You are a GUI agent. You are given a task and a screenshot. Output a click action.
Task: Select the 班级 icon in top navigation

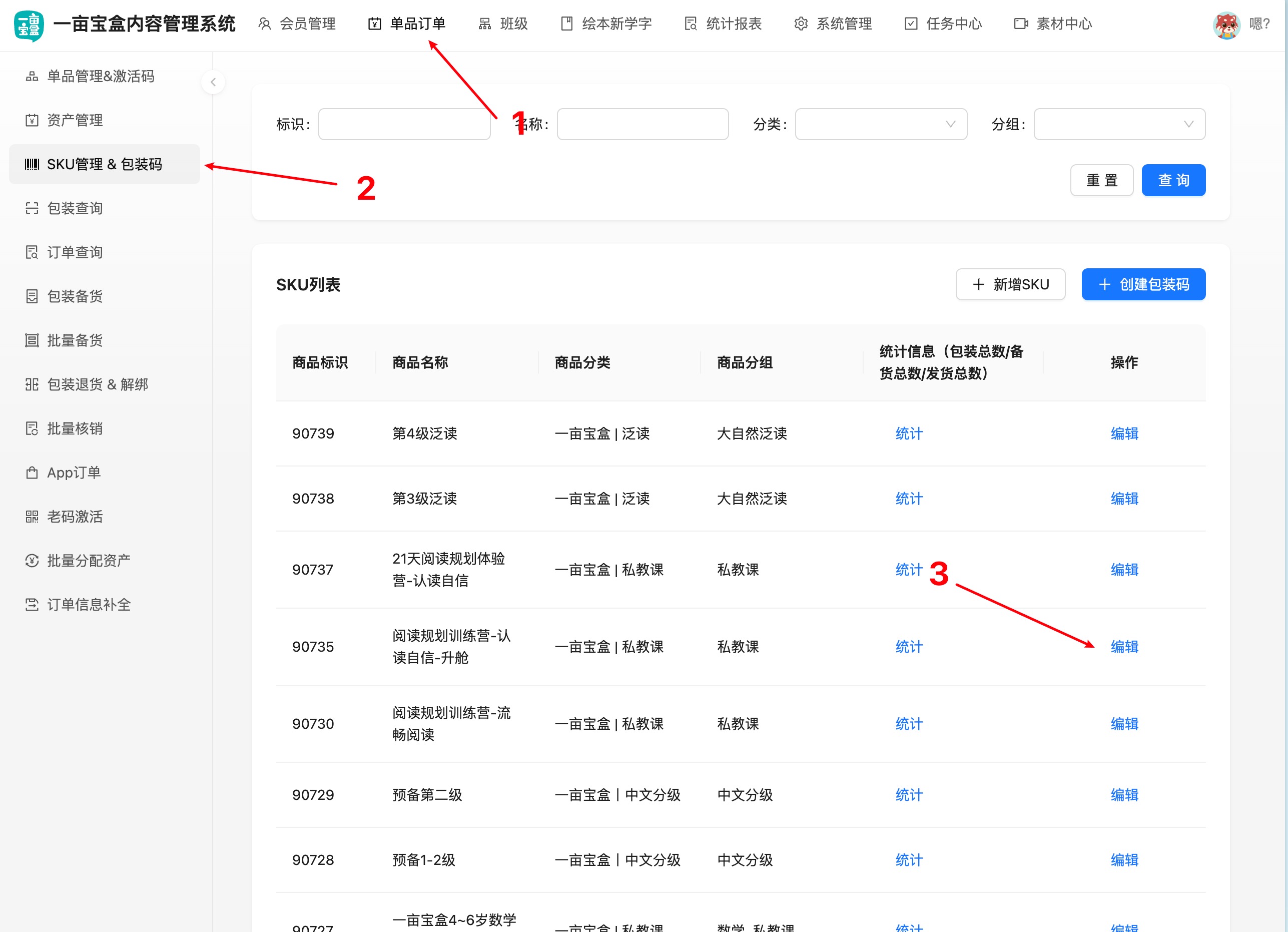click(x=484, y=24)
